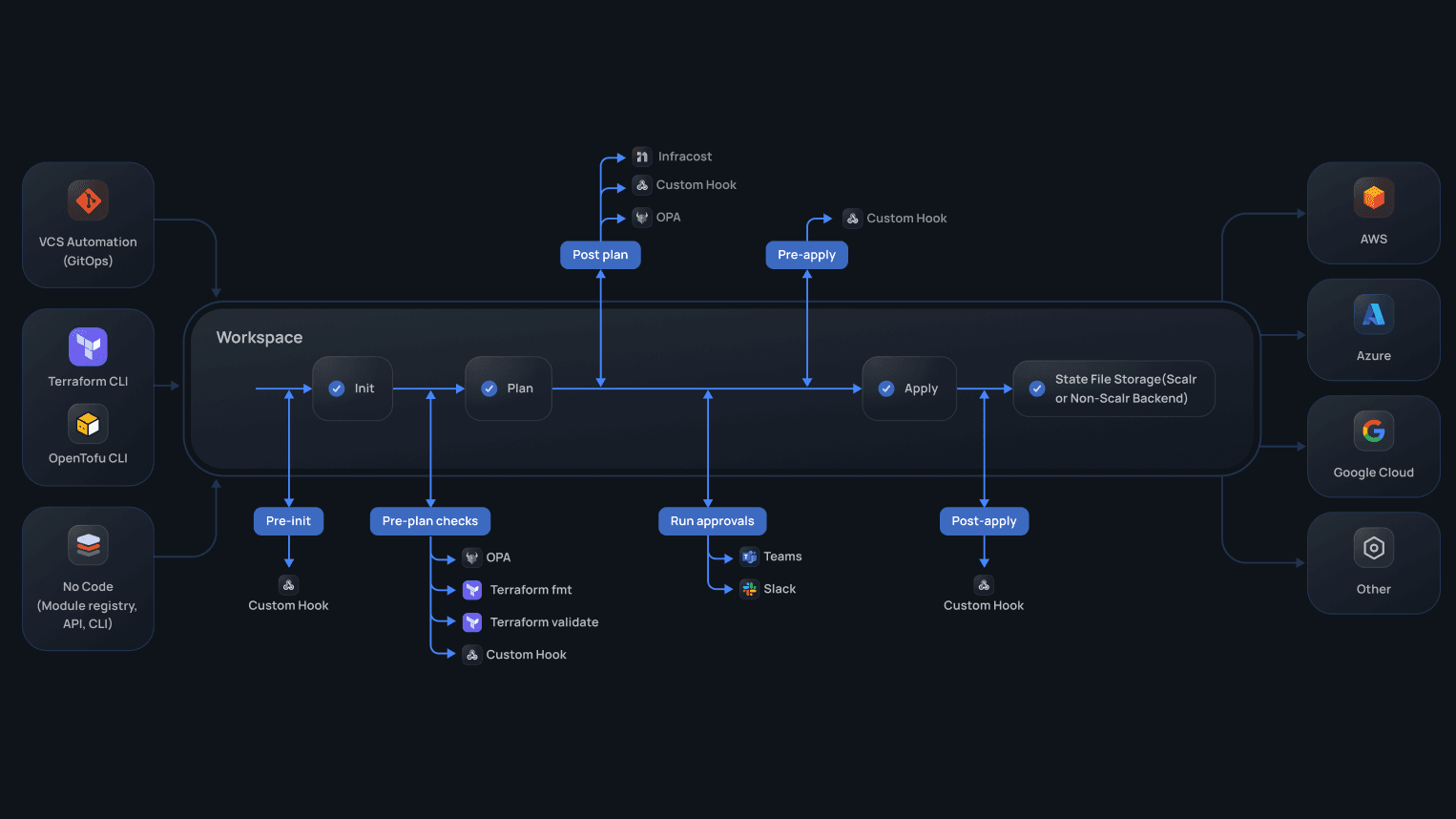Screen dimensions: 1456x819
Task: Select the OPA icon under Pre-plan checks
Action: pyautogui.click(x=471, y=556)
